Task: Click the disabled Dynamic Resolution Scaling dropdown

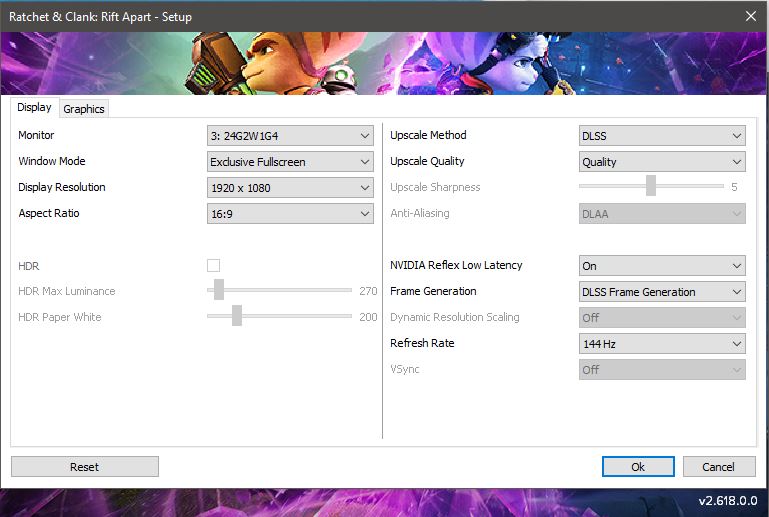Action: [x=662, y=317]
